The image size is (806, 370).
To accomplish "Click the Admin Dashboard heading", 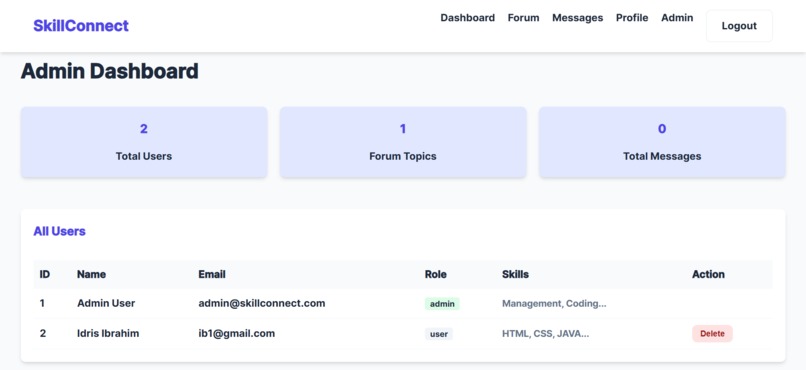I will (109, 71).
